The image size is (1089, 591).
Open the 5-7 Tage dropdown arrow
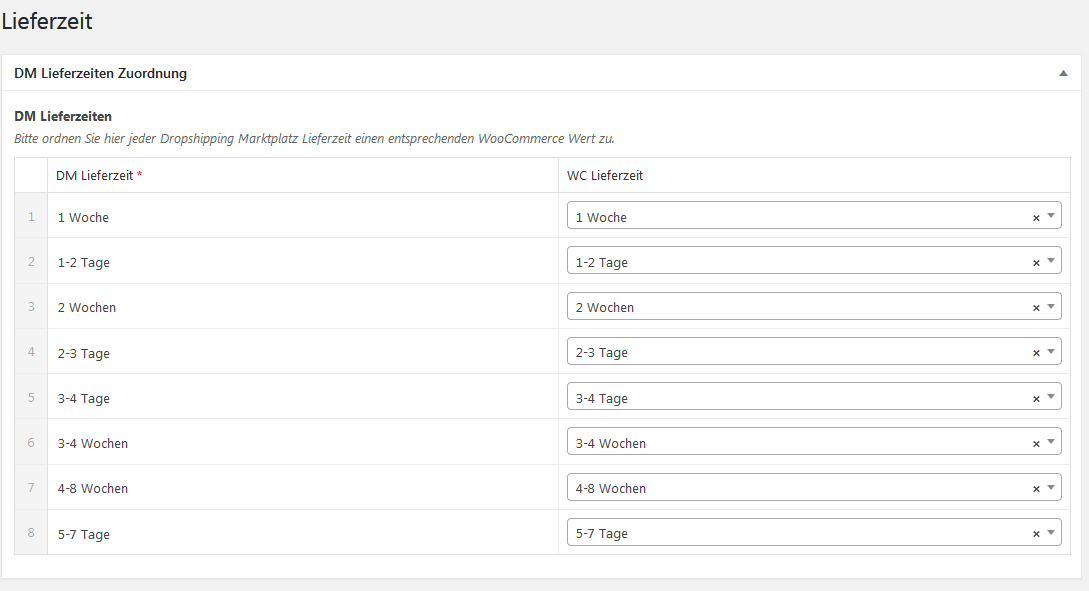point(1051,533)
